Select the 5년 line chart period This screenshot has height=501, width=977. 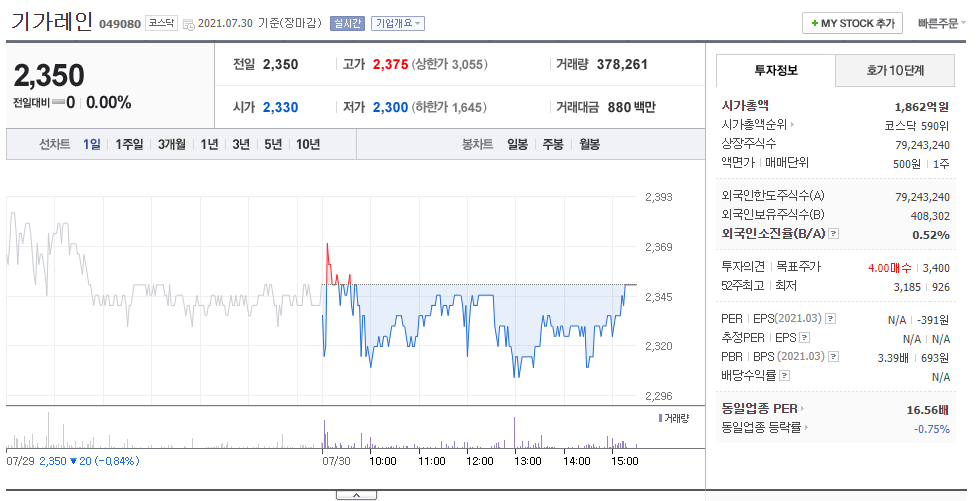click(x=273, y=145)
